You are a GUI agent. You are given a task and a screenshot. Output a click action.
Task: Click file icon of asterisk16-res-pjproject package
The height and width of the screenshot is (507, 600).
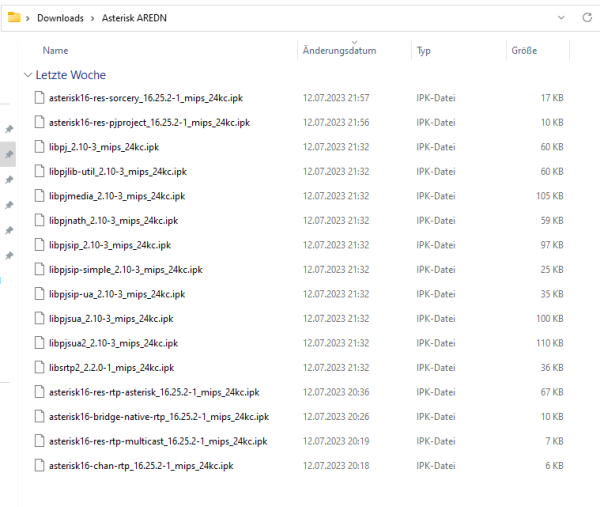39,122
